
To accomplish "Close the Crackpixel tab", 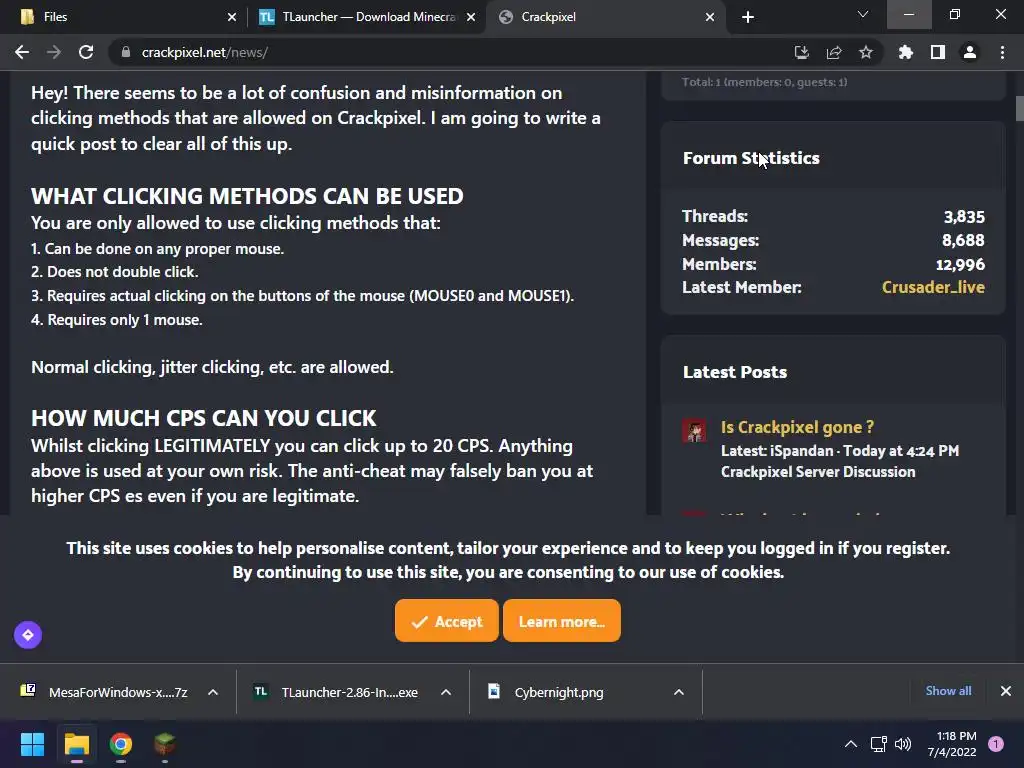I will click(710, 17).
